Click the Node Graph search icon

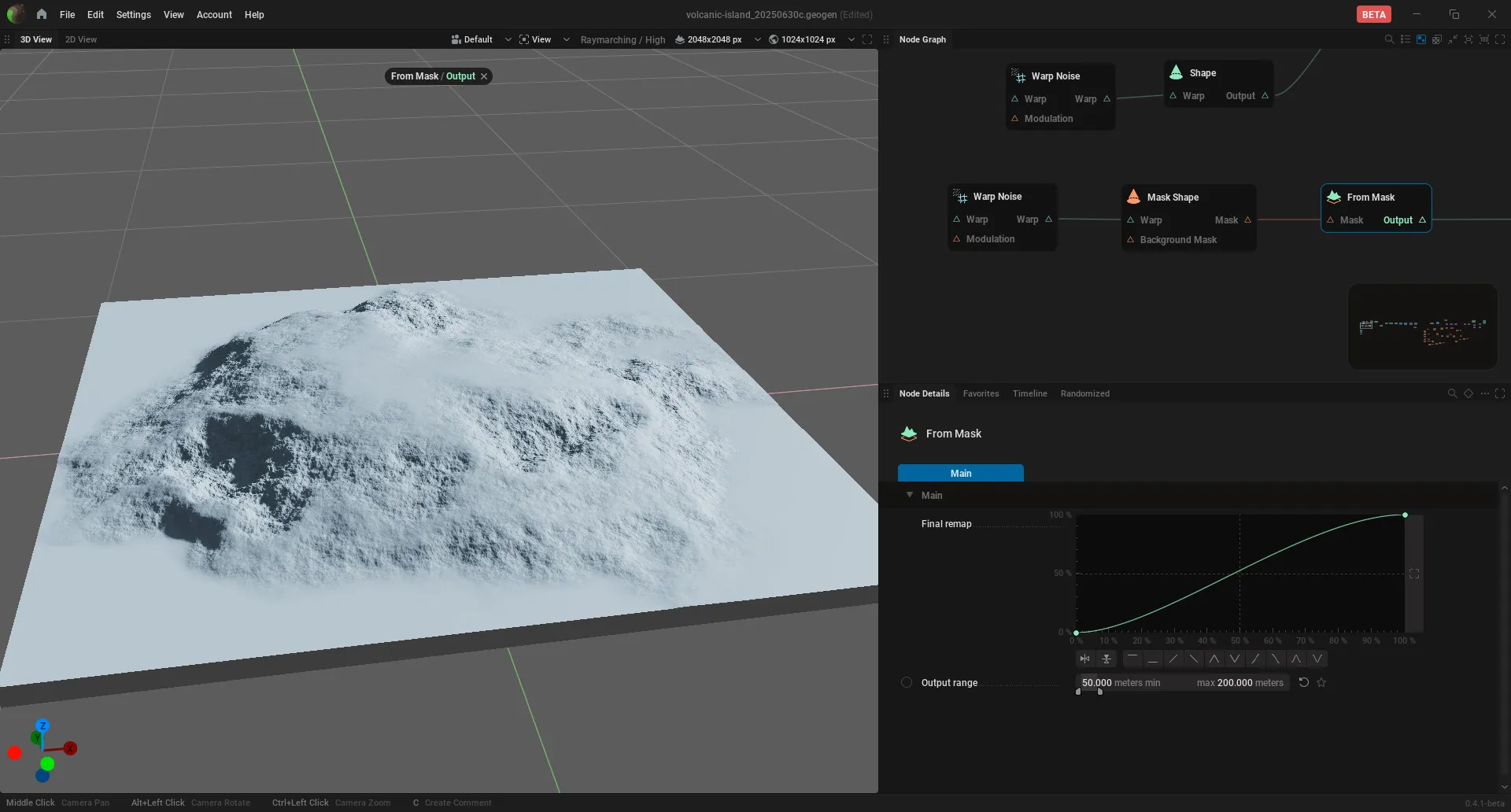pyautogui.click(x=1389, y=39)
